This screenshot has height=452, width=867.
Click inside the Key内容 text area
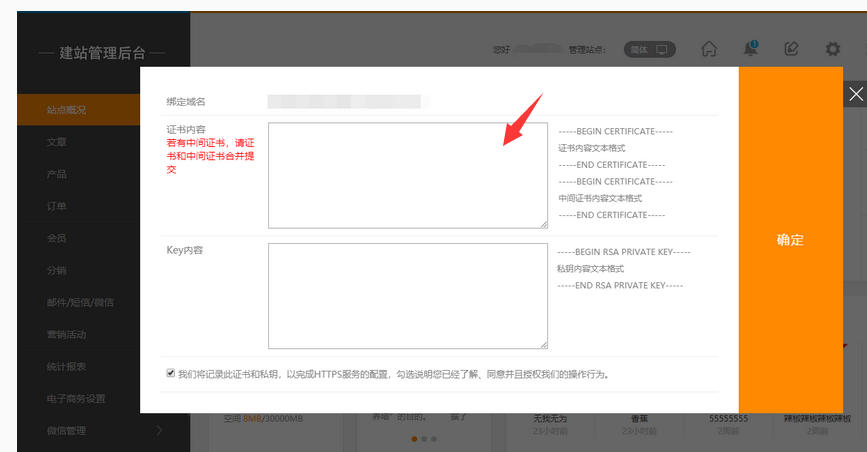(407, 295)
